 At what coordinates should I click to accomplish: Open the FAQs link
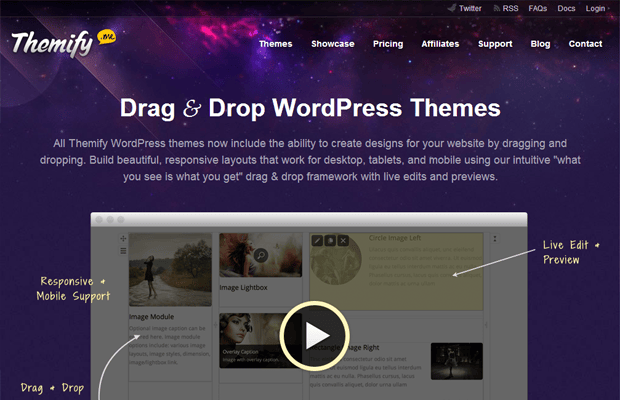pos(538,8)
